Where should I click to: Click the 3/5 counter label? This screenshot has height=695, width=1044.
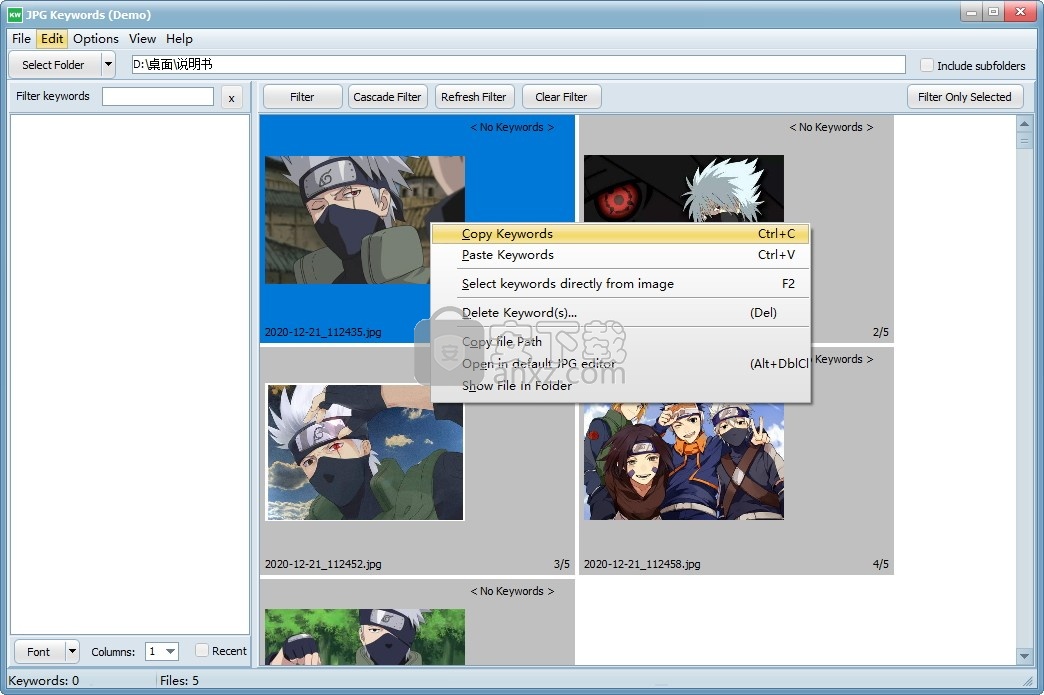pos(561,564)
